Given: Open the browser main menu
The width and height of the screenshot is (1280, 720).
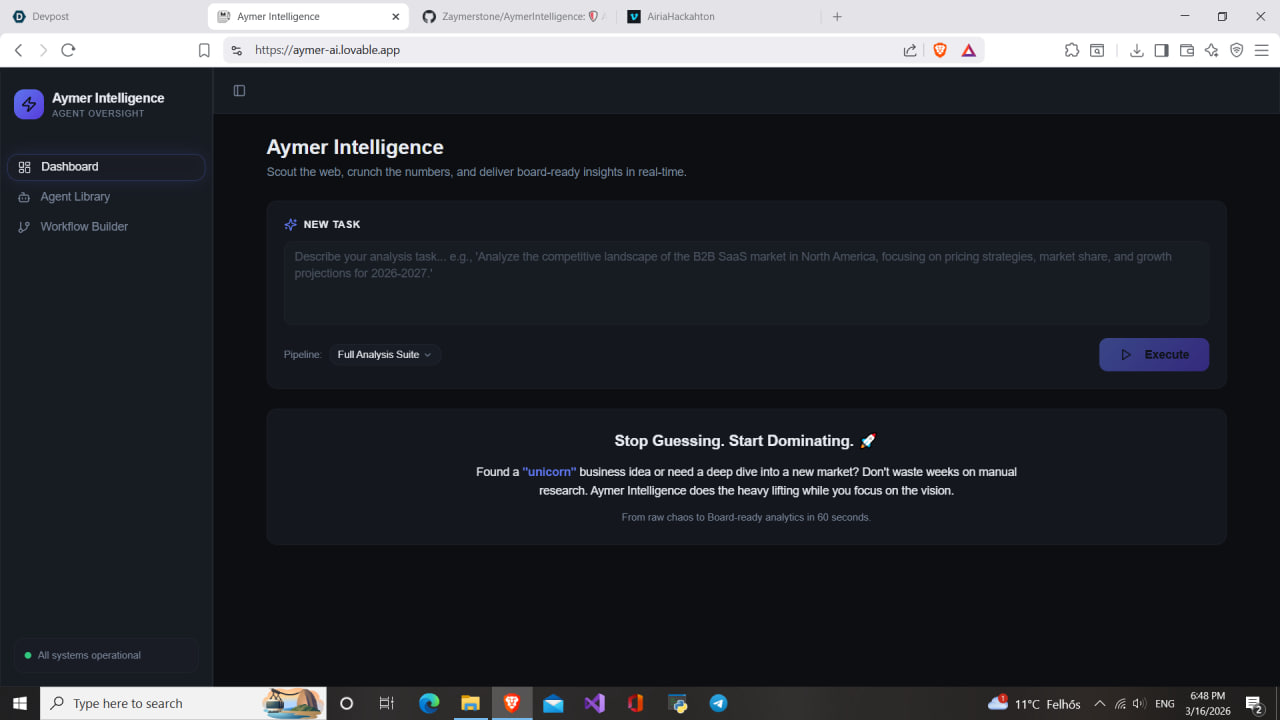Looking at the screenshot, I should pyautogui.click(x=1262, y=50).
